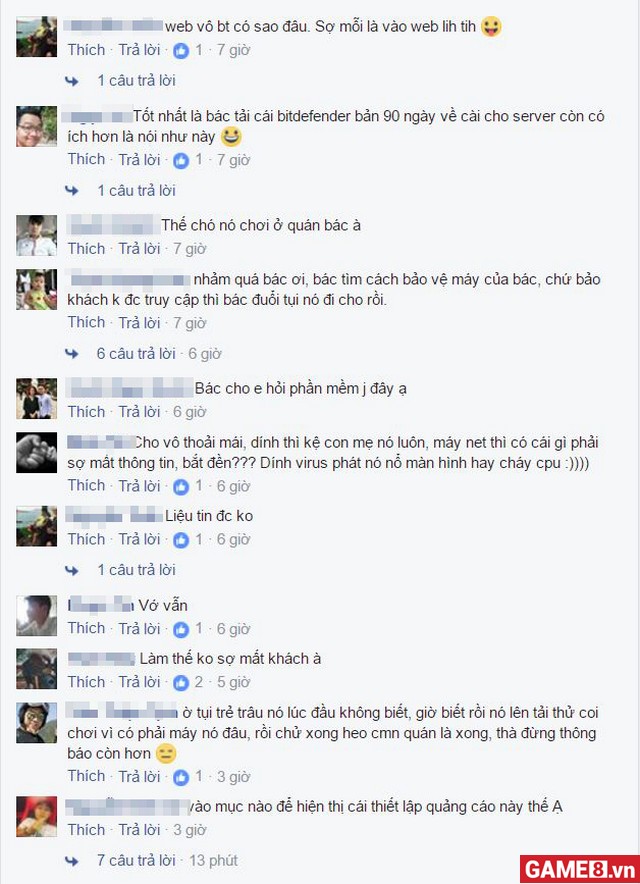The image size is (640, 884).
Task: Click the like reaction icon on the 'Vớ vẫn' comment
Action: click(x=180, y=630)
